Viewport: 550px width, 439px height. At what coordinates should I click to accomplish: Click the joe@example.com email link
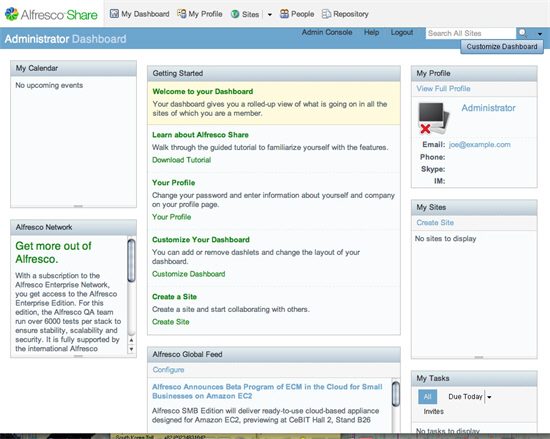click(479, 144)
